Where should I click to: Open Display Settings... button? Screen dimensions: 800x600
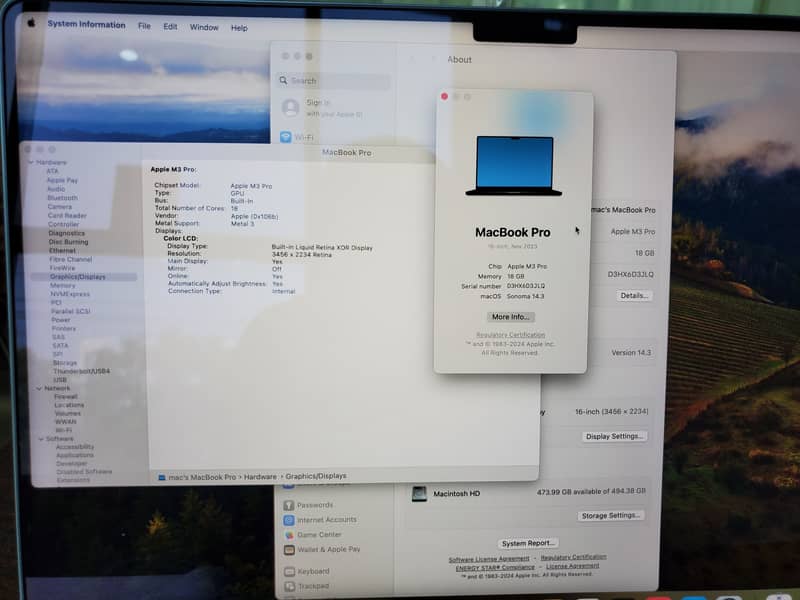(615, 436)
